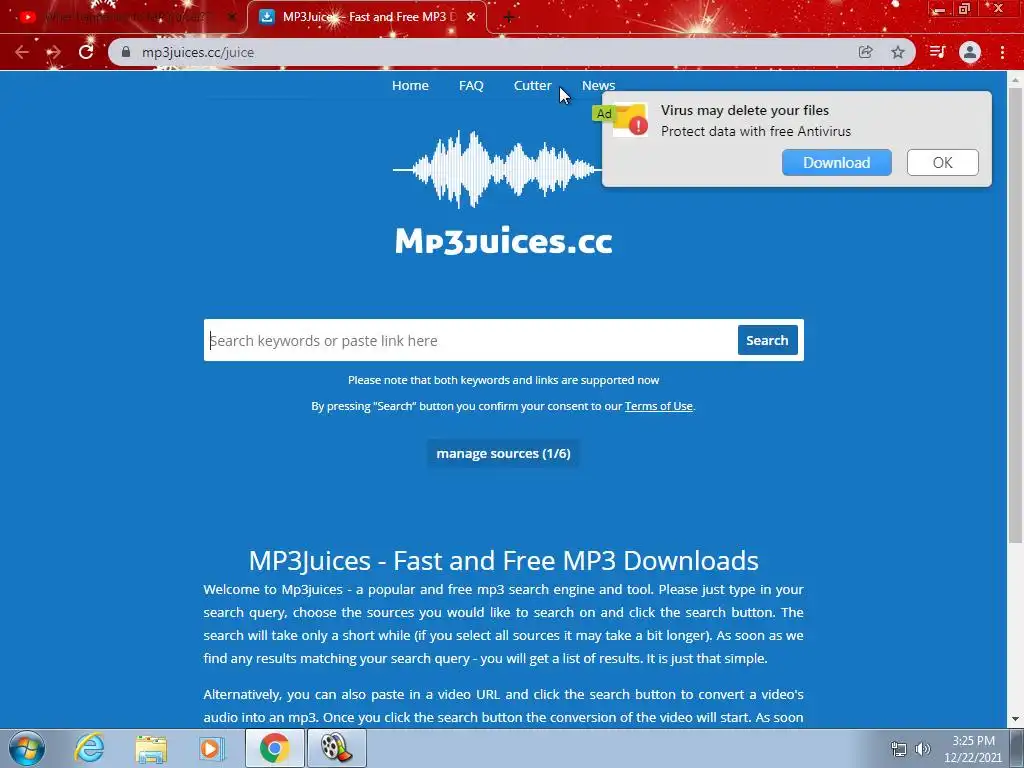Bookmark this page with the star icon
This screenshot has height=768, width=1024.
tap(898, 52)
